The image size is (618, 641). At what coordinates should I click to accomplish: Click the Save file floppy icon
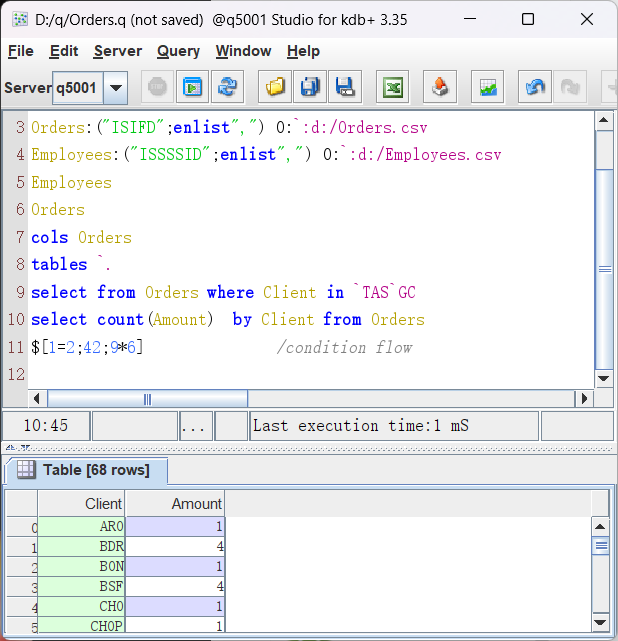pos(346,88)
